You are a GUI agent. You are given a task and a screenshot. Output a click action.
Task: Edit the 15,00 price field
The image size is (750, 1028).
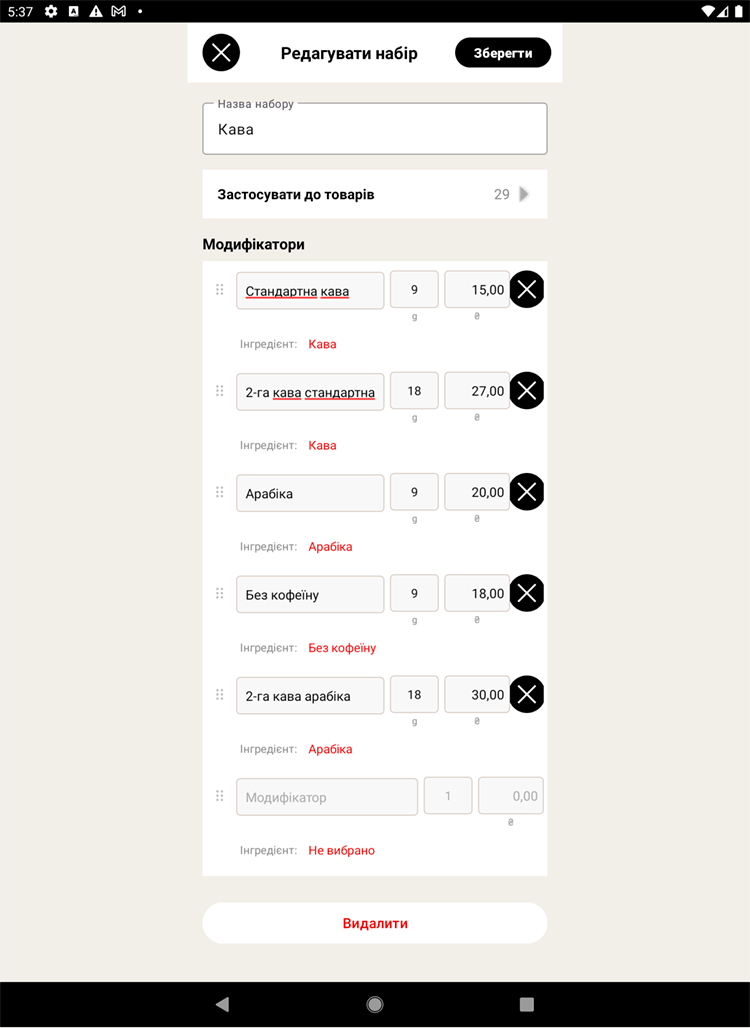tap(477, 290)
